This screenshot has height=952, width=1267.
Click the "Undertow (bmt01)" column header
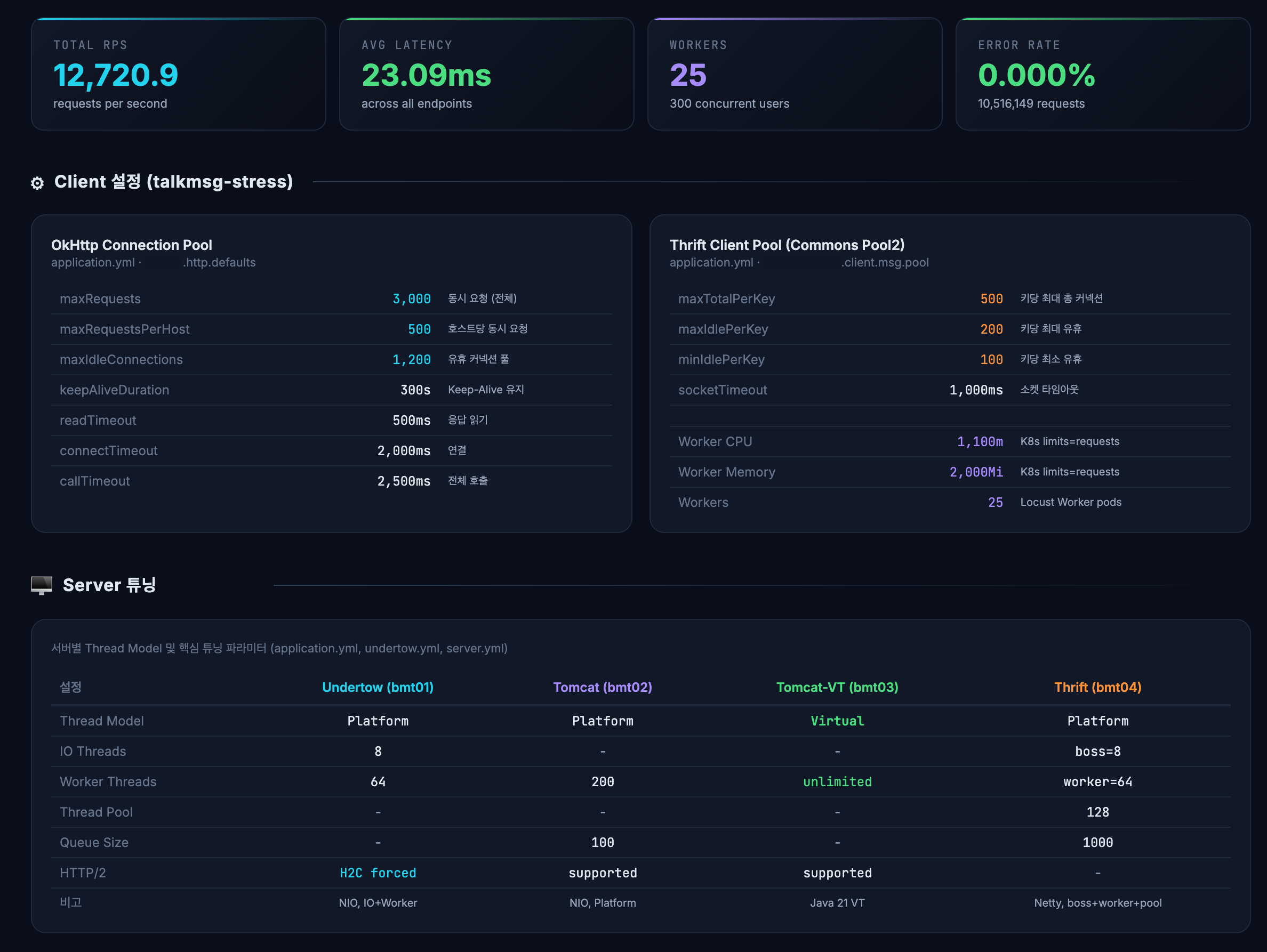pyautogui.click(x=378, y=687)
